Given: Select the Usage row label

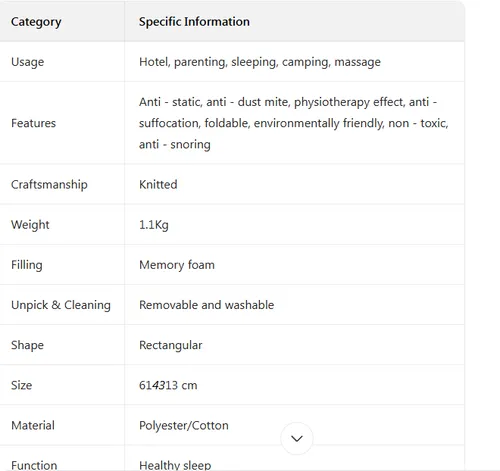Looking at the screenshot, I should click(x=27, y=62).
